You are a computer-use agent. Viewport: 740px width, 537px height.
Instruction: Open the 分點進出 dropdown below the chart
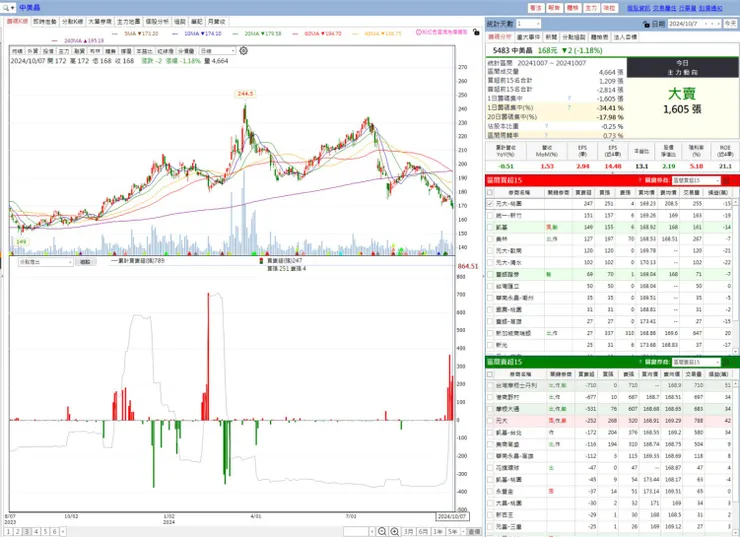tap(45, 262)
